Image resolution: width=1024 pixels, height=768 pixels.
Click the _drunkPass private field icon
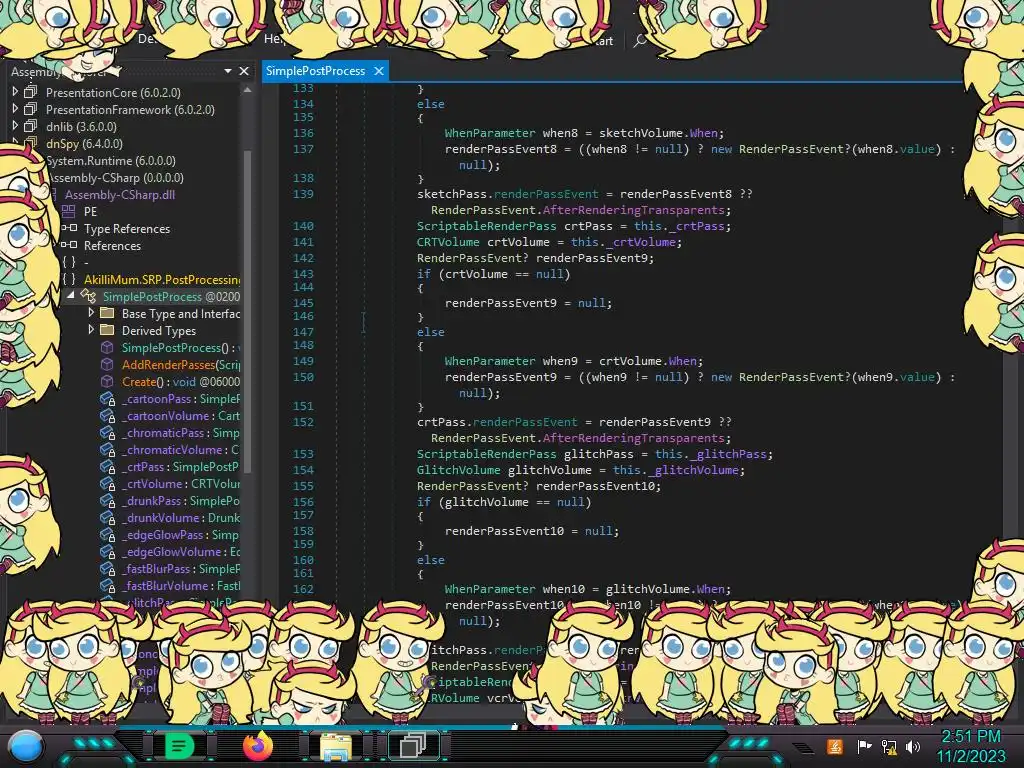tap(108, 500)
